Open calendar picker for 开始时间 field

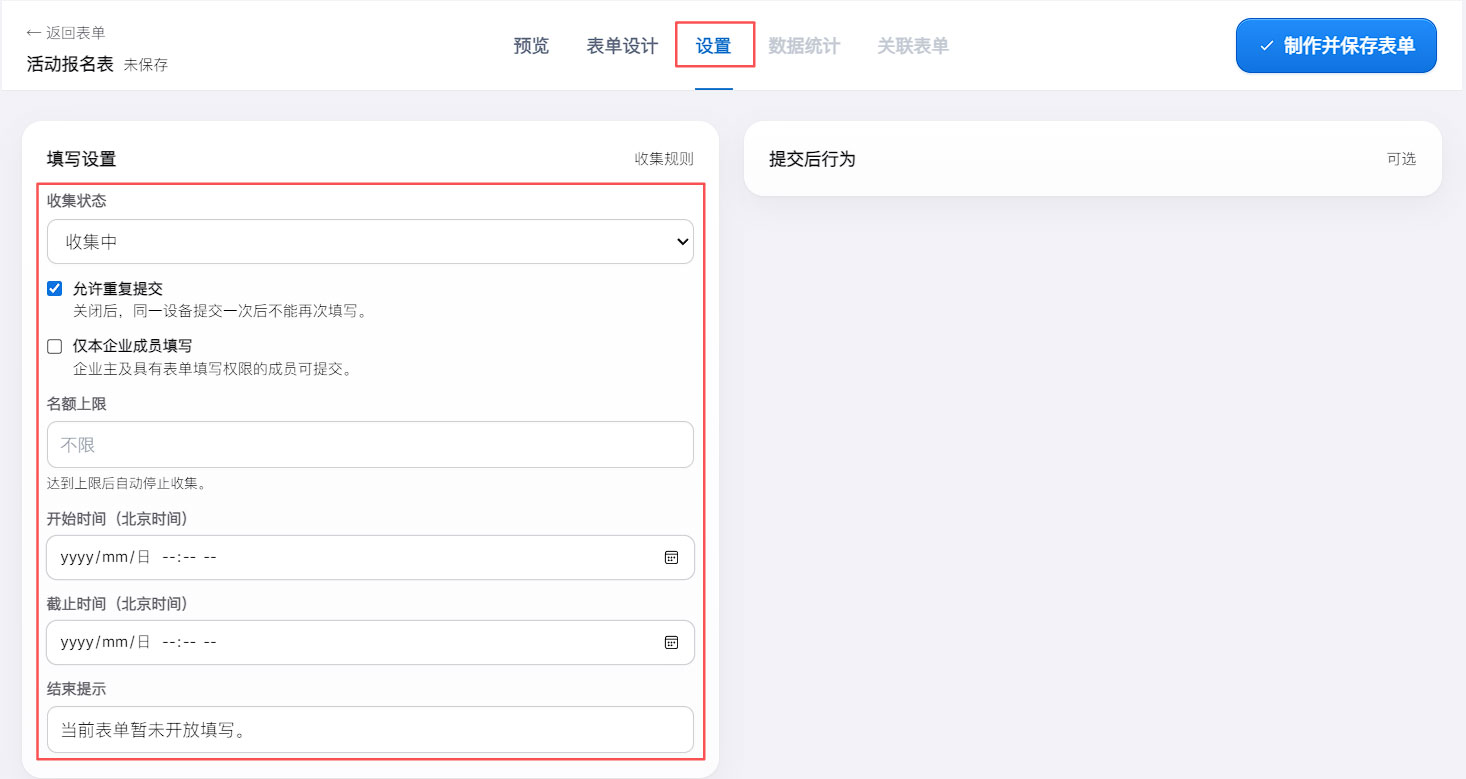point(672,557)
